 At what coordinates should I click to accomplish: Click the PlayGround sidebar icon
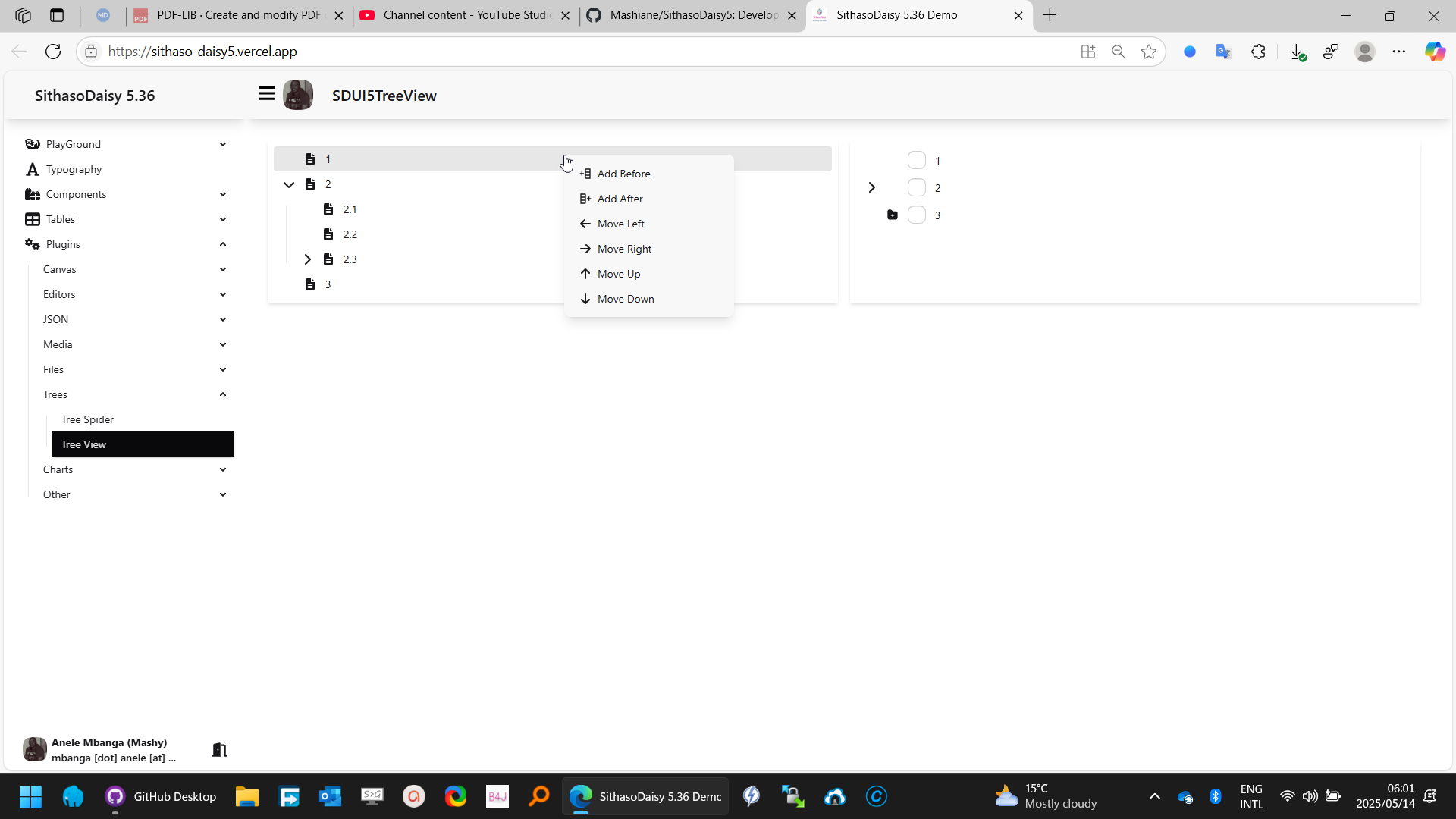pos(32,144)
